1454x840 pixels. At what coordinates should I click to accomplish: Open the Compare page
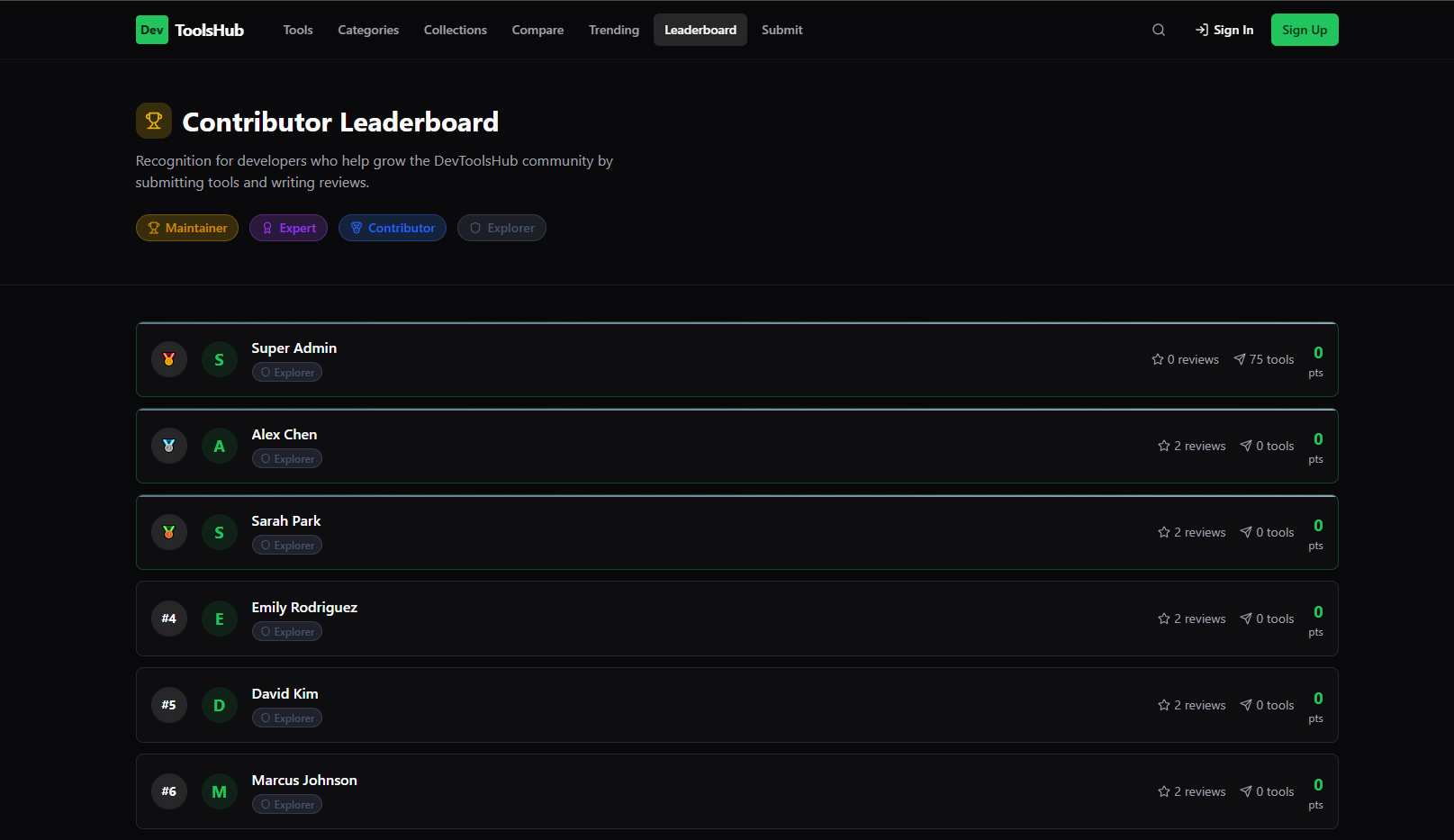(x=537, y=30)
